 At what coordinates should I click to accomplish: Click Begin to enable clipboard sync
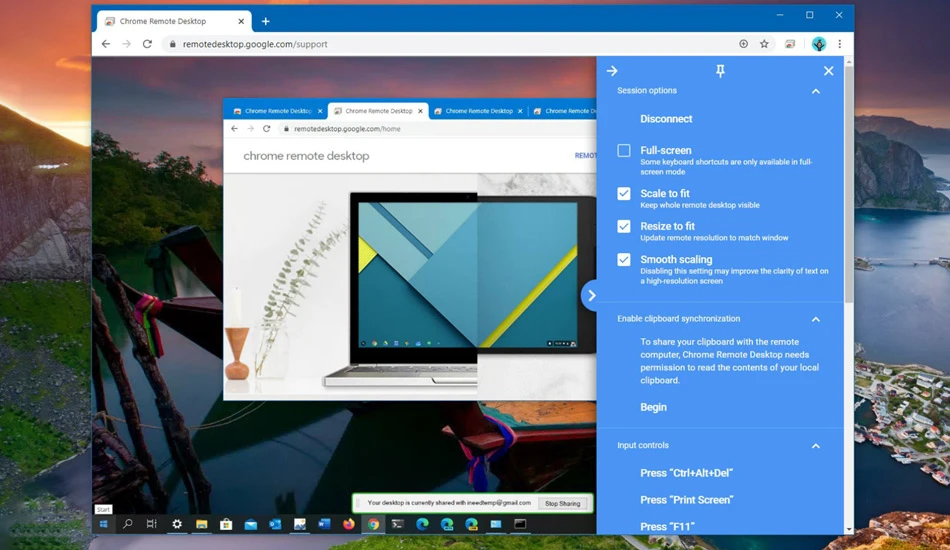(653, 407)
